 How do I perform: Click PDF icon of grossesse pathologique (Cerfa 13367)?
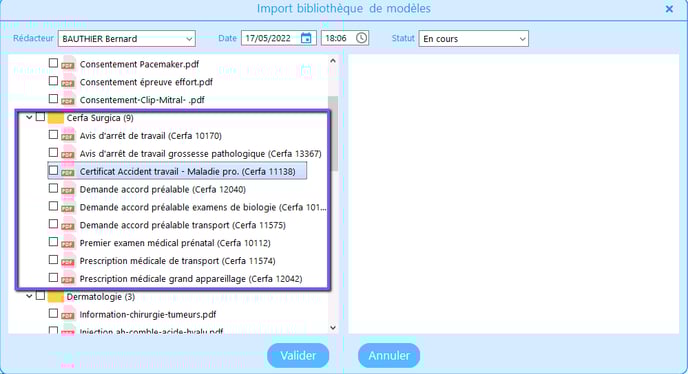[x=68, y=154]
